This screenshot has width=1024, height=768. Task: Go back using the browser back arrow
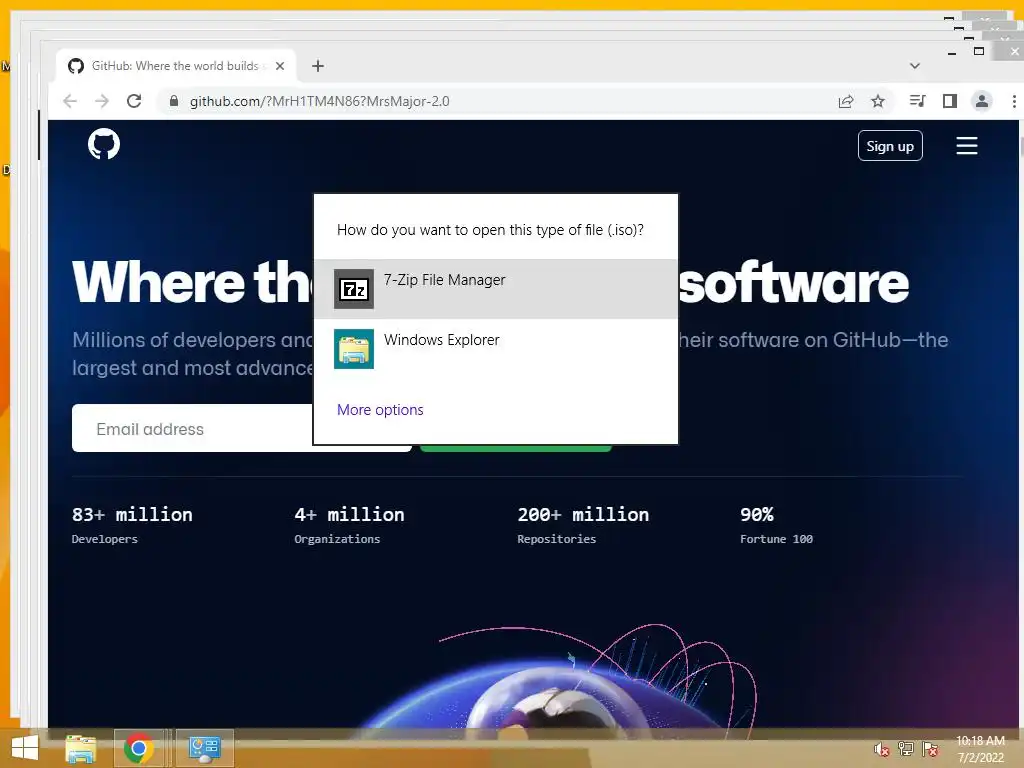click(70, 101)
